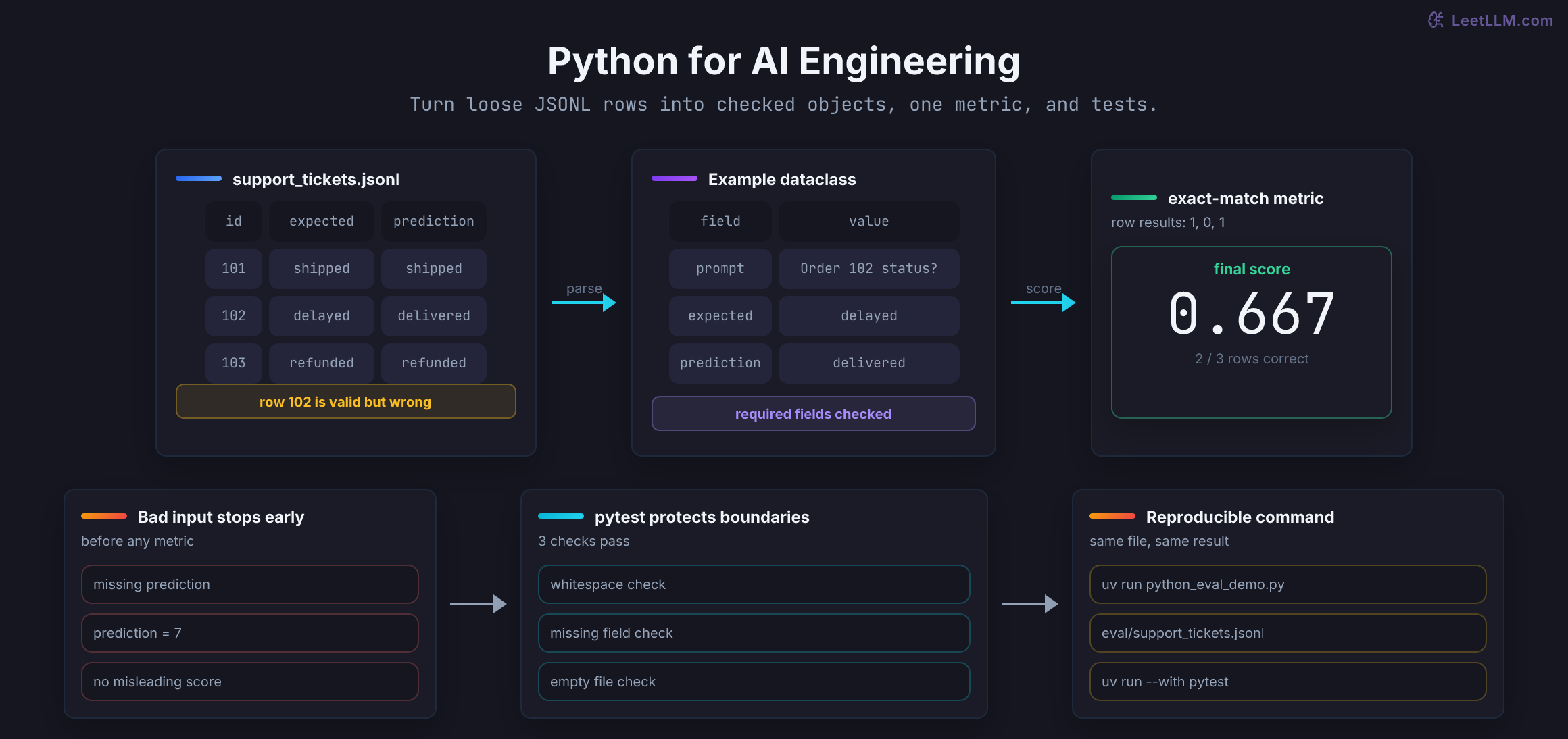Click the 'empty file check' box
This screenshot has width=1568, height=739.
click(x=754, y=682)
